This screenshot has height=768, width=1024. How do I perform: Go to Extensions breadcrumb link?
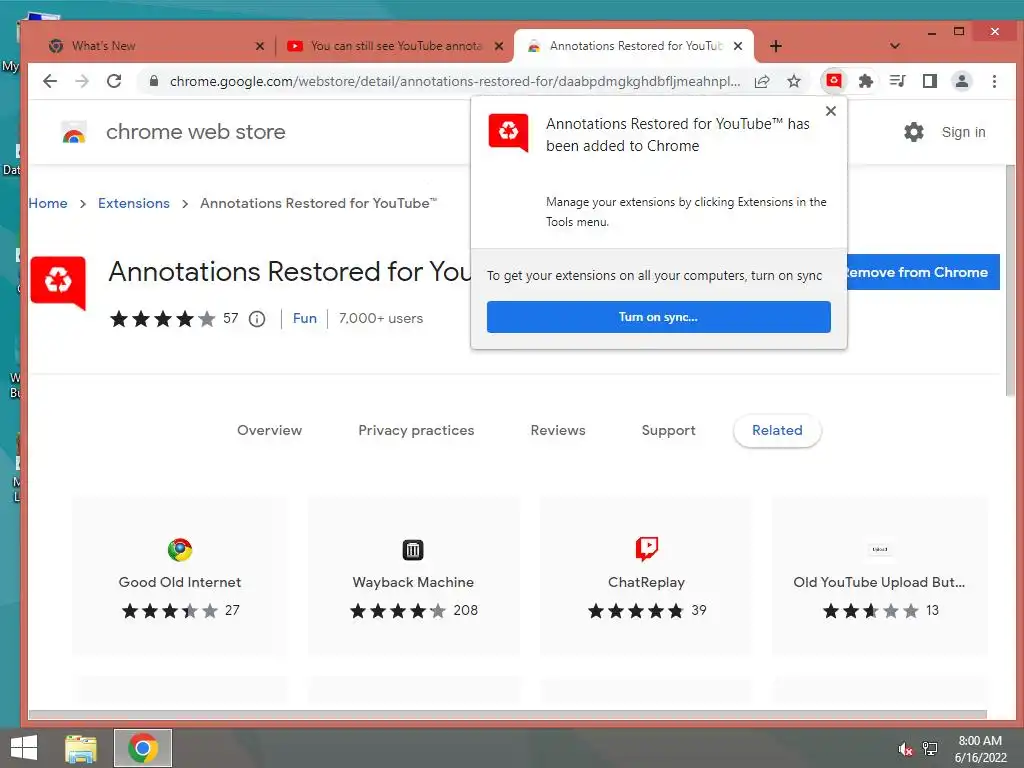click(x=134, y=203)
